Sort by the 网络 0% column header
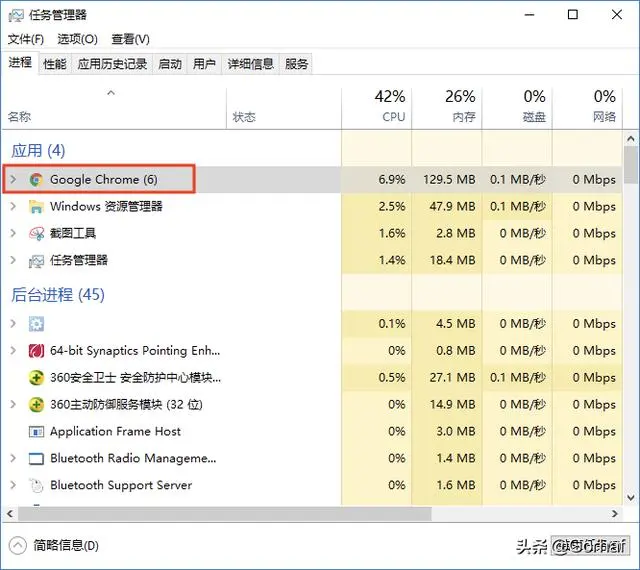 click(x=587, y=108)
